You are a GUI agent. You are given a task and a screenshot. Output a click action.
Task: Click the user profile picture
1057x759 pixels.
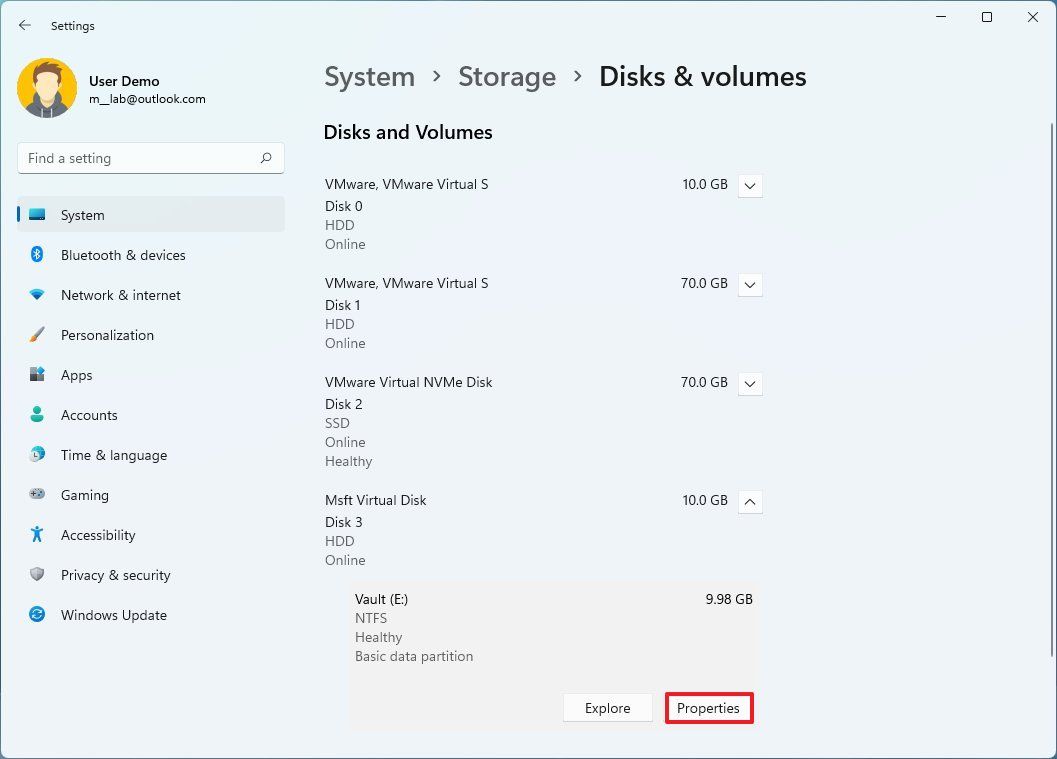tap(47, 88)
